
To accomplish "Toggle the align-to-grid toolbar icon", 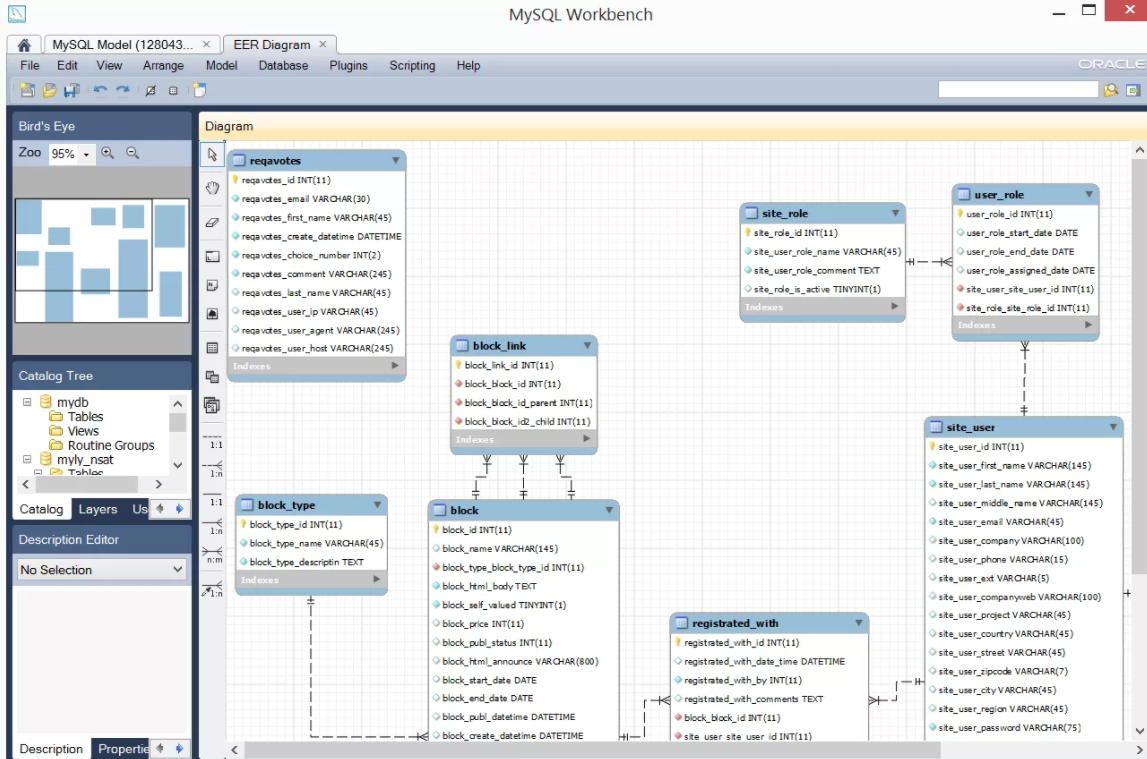I will coord(173,91).
